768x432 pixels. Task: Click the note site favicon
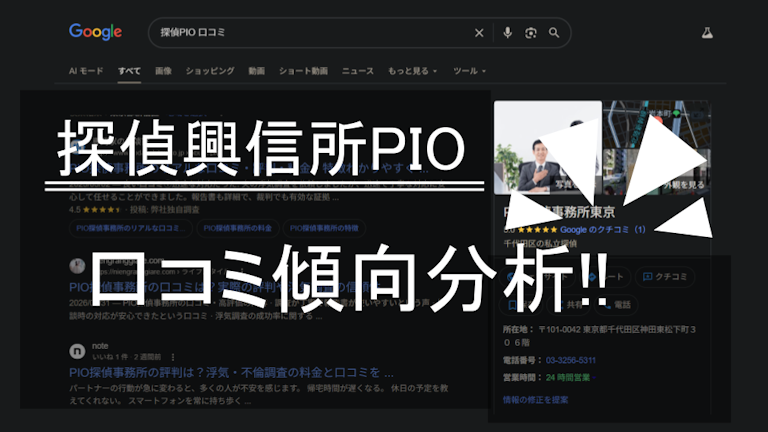77,351
